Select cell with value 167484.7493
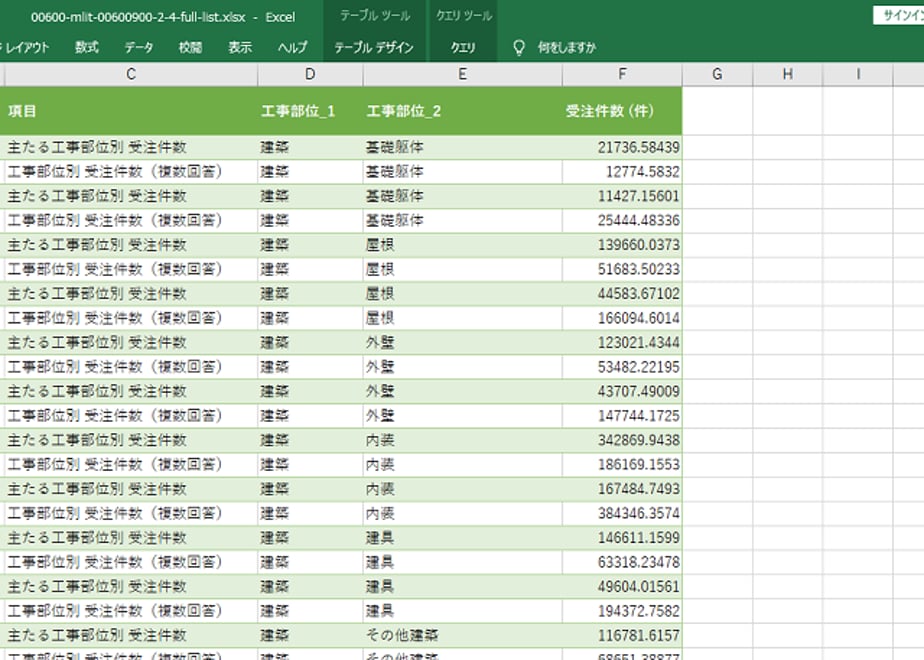The image size is (924, 660). click(622, 490)
